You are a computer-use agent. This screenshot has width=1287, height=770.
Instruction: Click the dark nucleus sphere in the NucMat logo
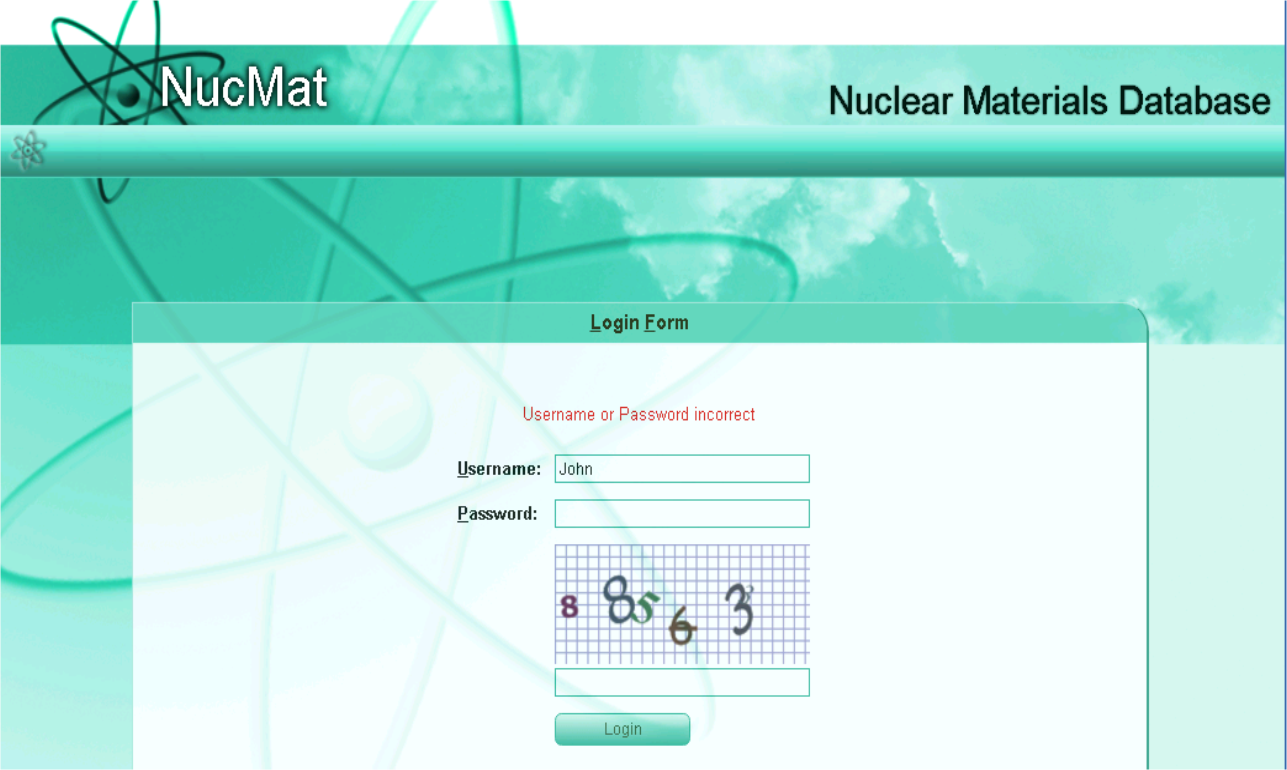pyautogui.click(x=129, y=95)
